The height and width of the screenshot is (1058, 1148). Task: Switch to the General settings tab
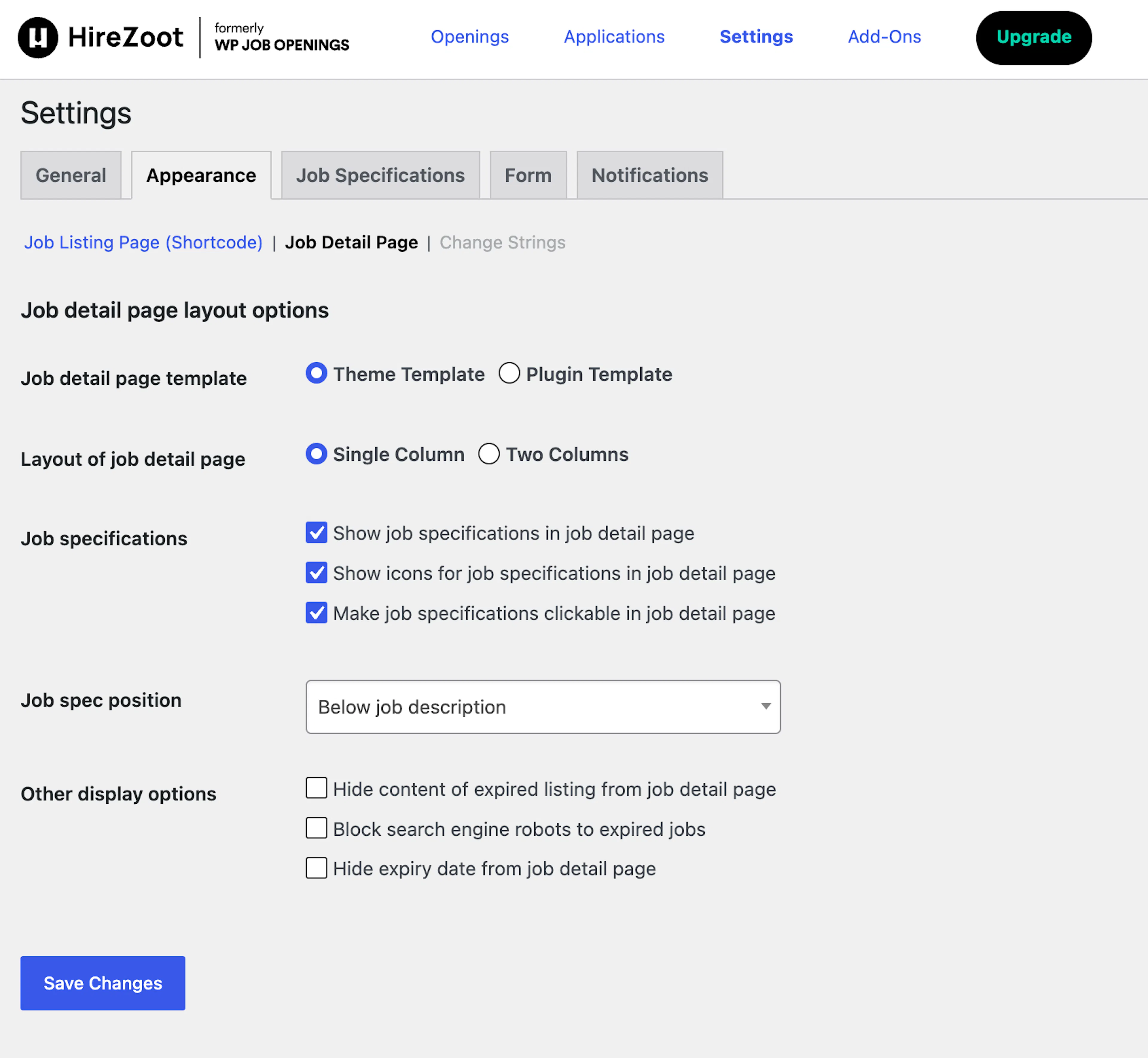[71, 175]
